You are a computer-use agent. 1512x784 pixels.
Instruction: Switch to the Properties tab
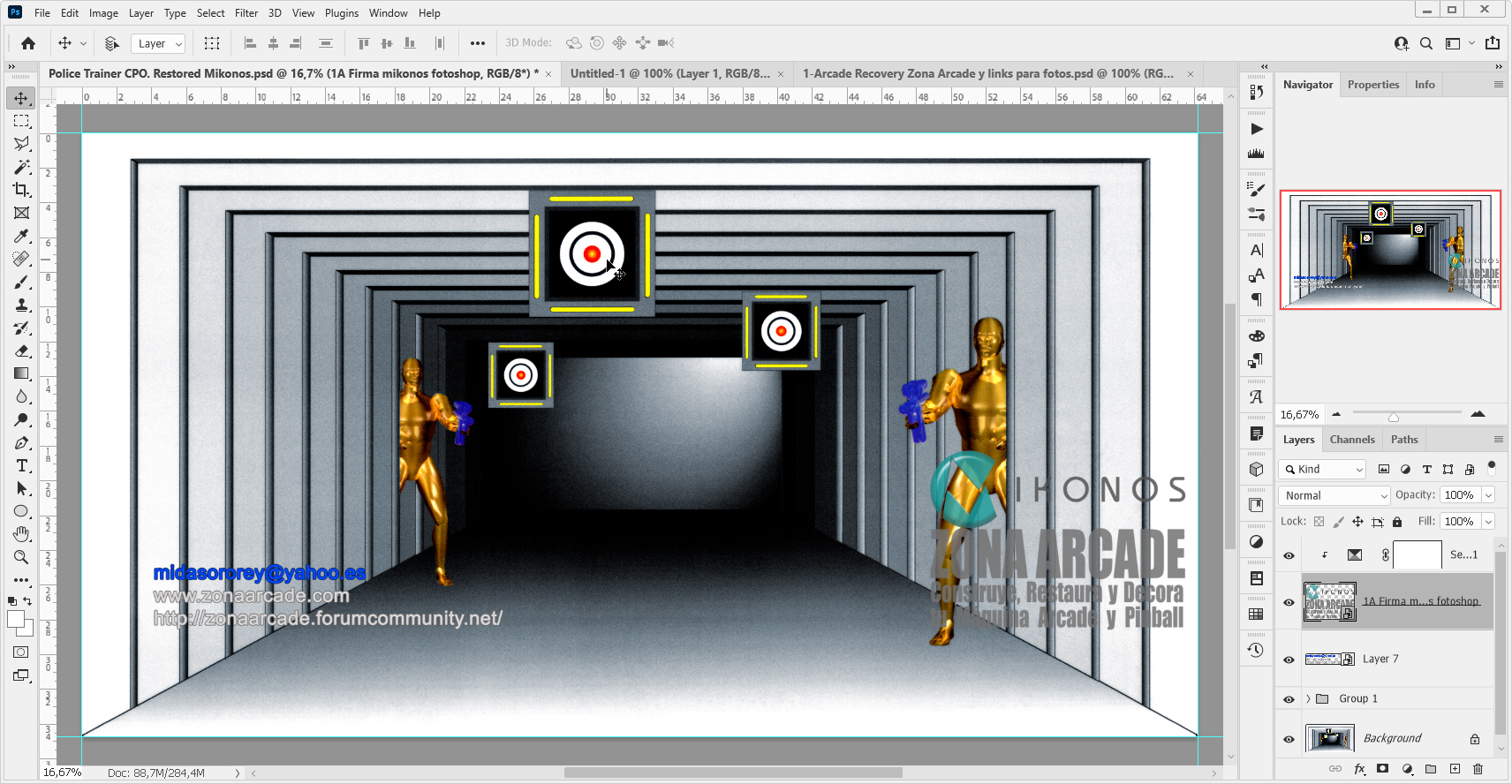click(x=1373, y=85)
